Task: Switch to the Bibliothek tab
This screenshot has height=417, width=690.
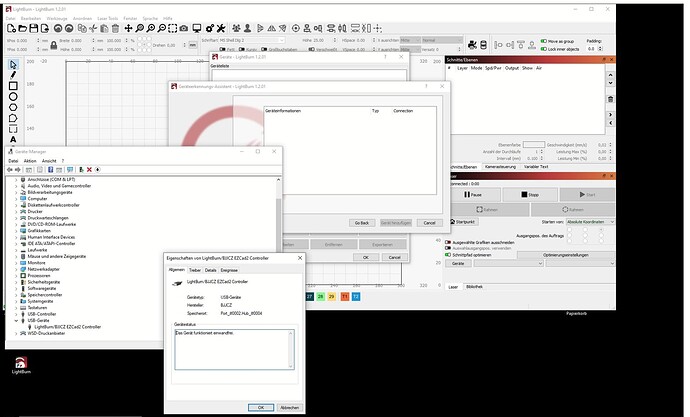Action: tap(474, 287)
